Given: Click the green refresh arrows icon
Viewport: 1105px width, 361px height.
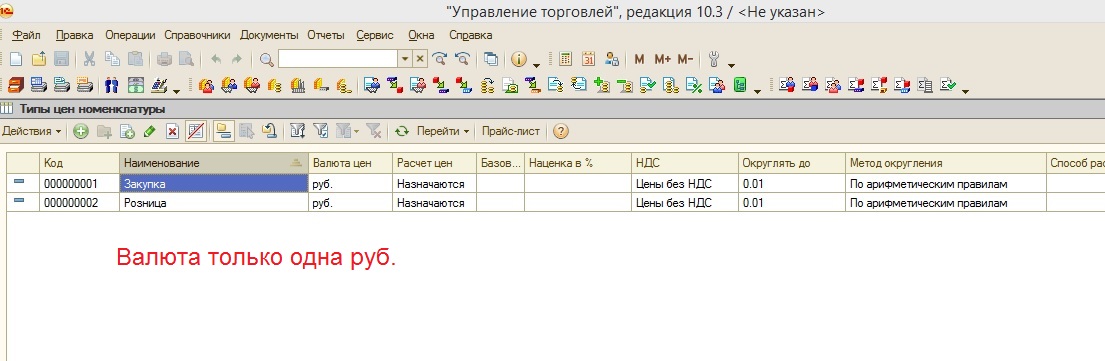Looking at the screenshot, I should click(x=402, y=131).
